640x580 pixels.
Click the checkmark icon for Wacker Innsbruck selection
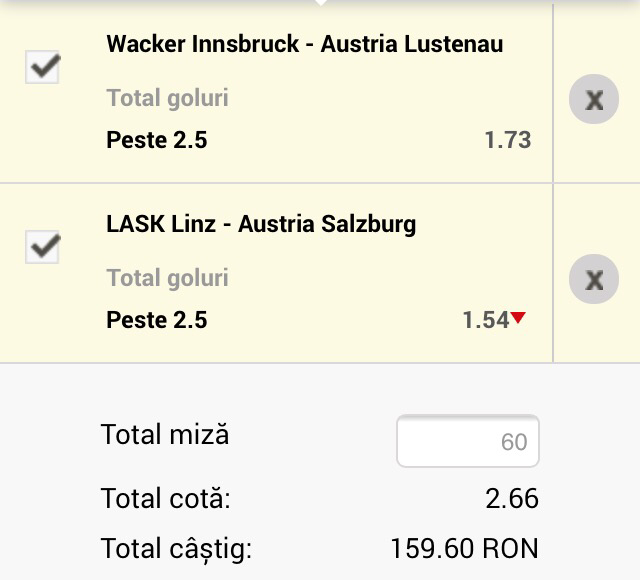click(43, 67)
